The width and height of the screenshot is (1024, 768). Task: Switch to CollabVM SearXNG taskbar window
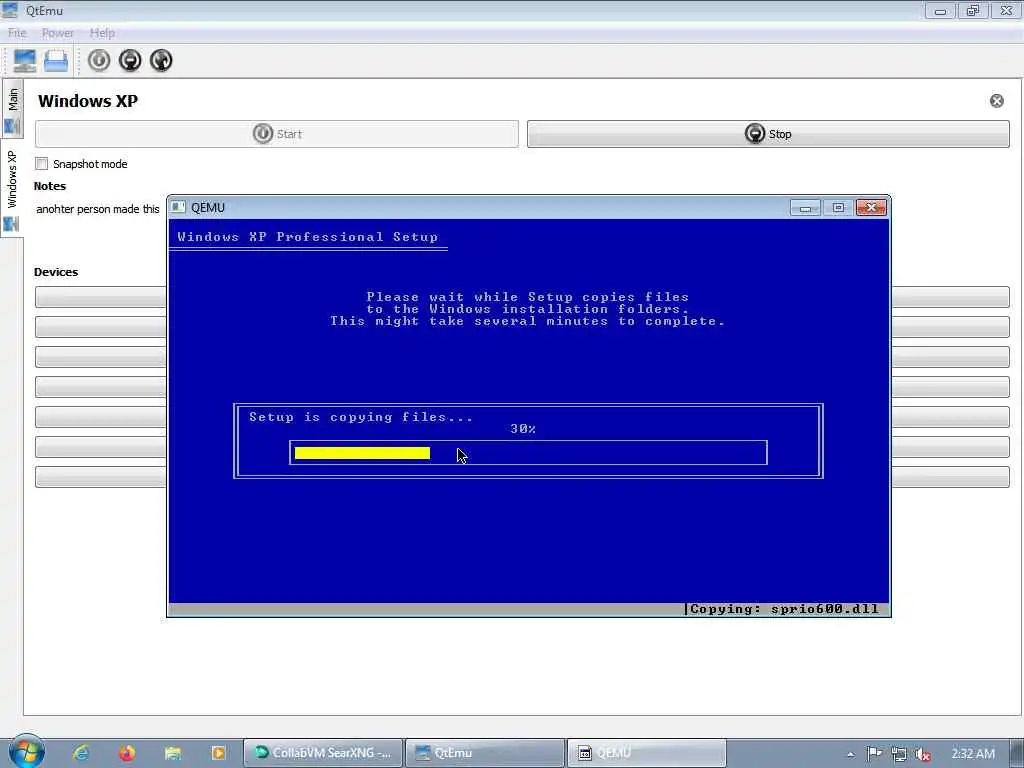(x=323, y=753)
